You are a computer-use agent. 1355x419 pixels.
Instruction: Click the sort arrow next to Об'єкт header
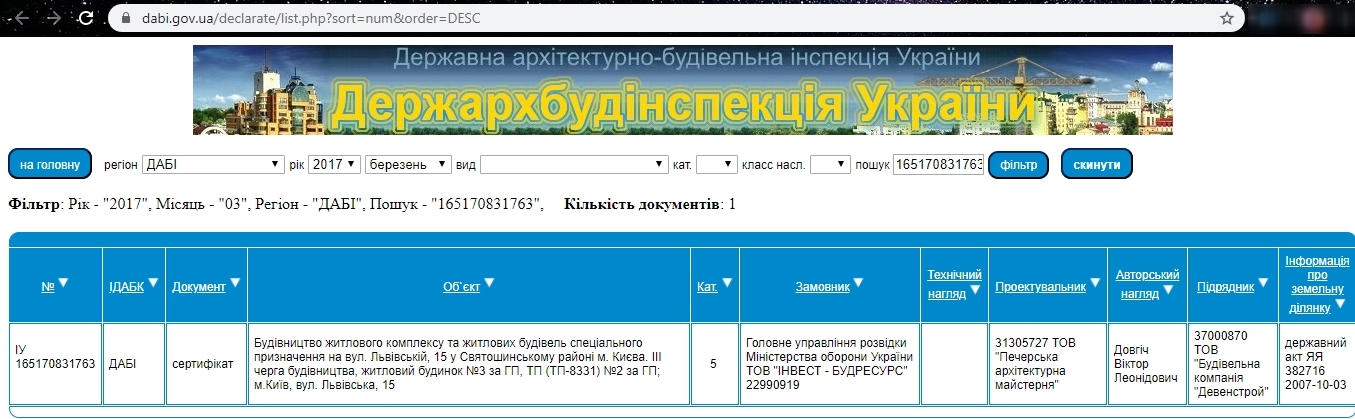click(490, 284)
